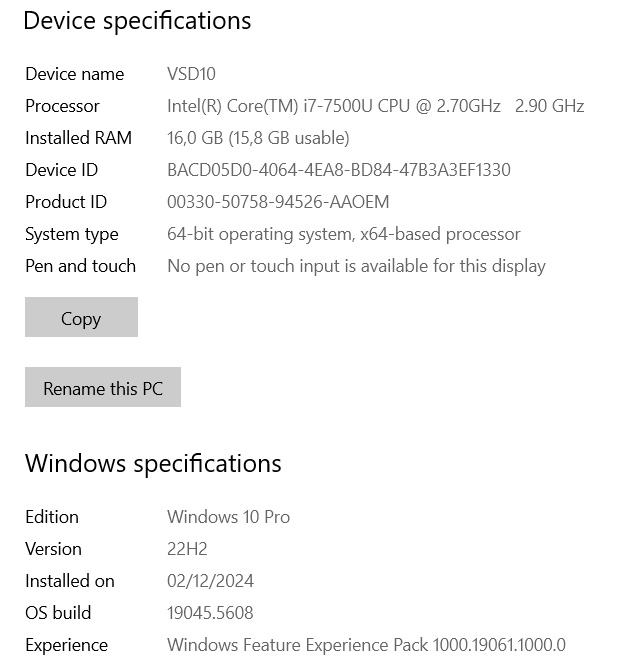Click the version value 22H2
636x672 pixels.
coord(187,549)
